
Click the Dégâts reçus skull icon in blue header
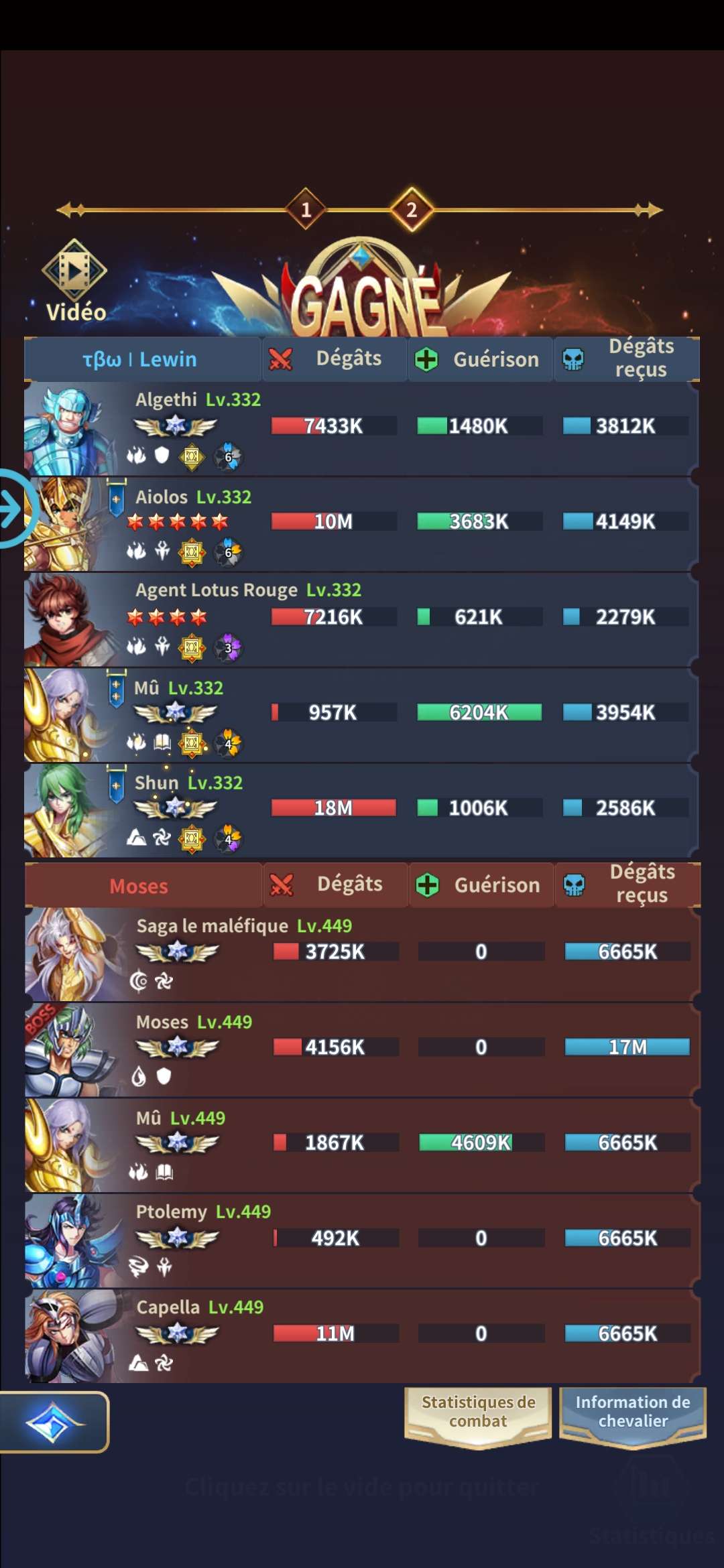(x=572, y=359)
